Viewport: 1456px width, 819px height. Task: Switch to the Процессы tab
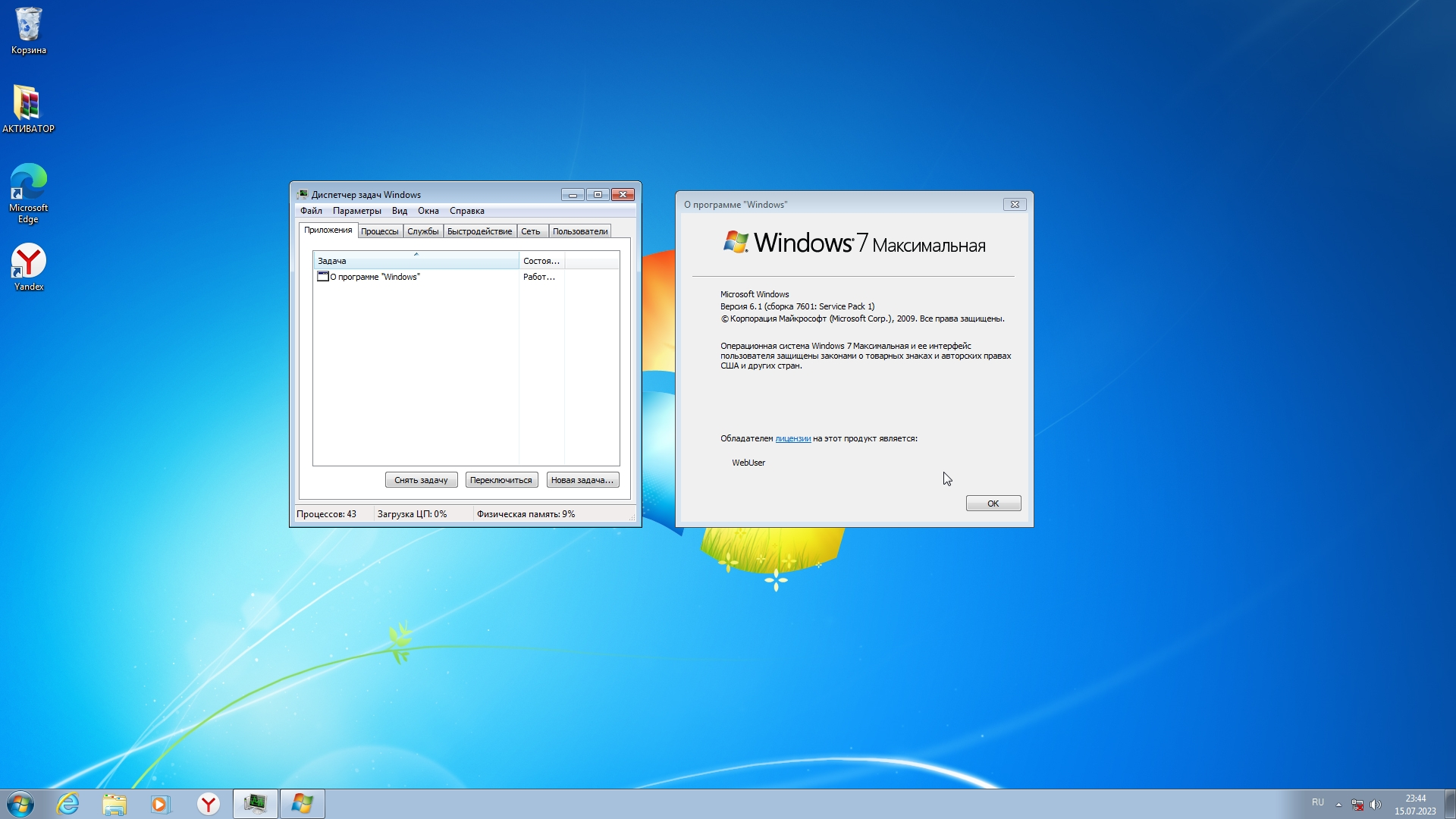(x=379, y=231)
